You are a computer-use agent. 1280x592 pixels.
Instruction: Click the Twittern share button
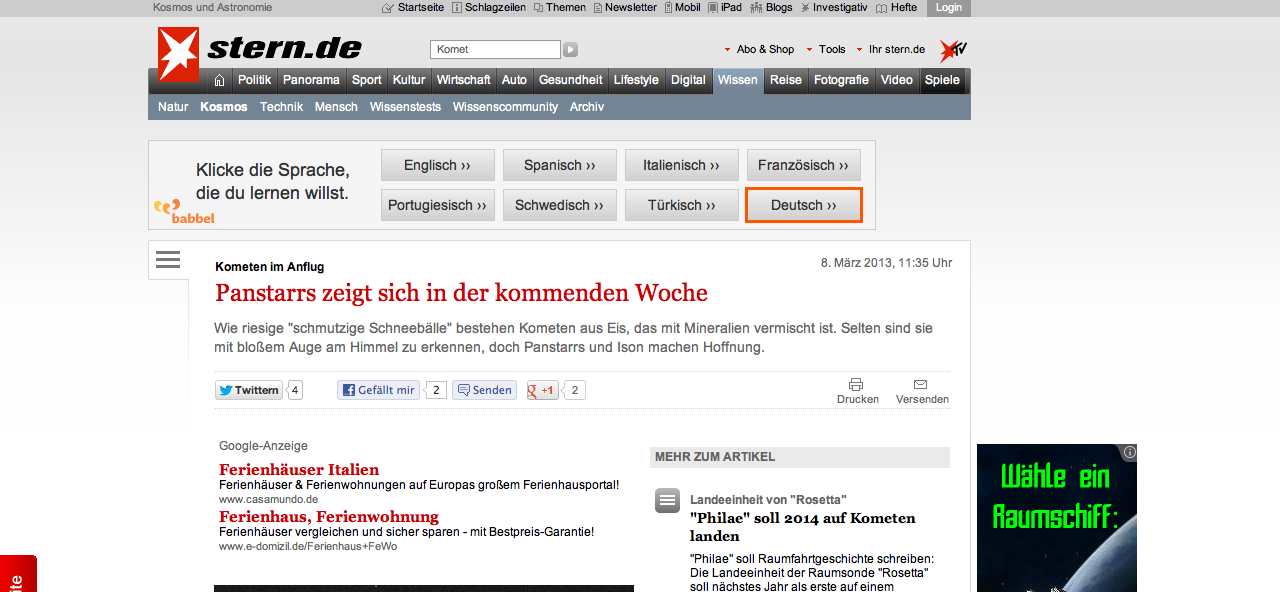pos(249,390)
